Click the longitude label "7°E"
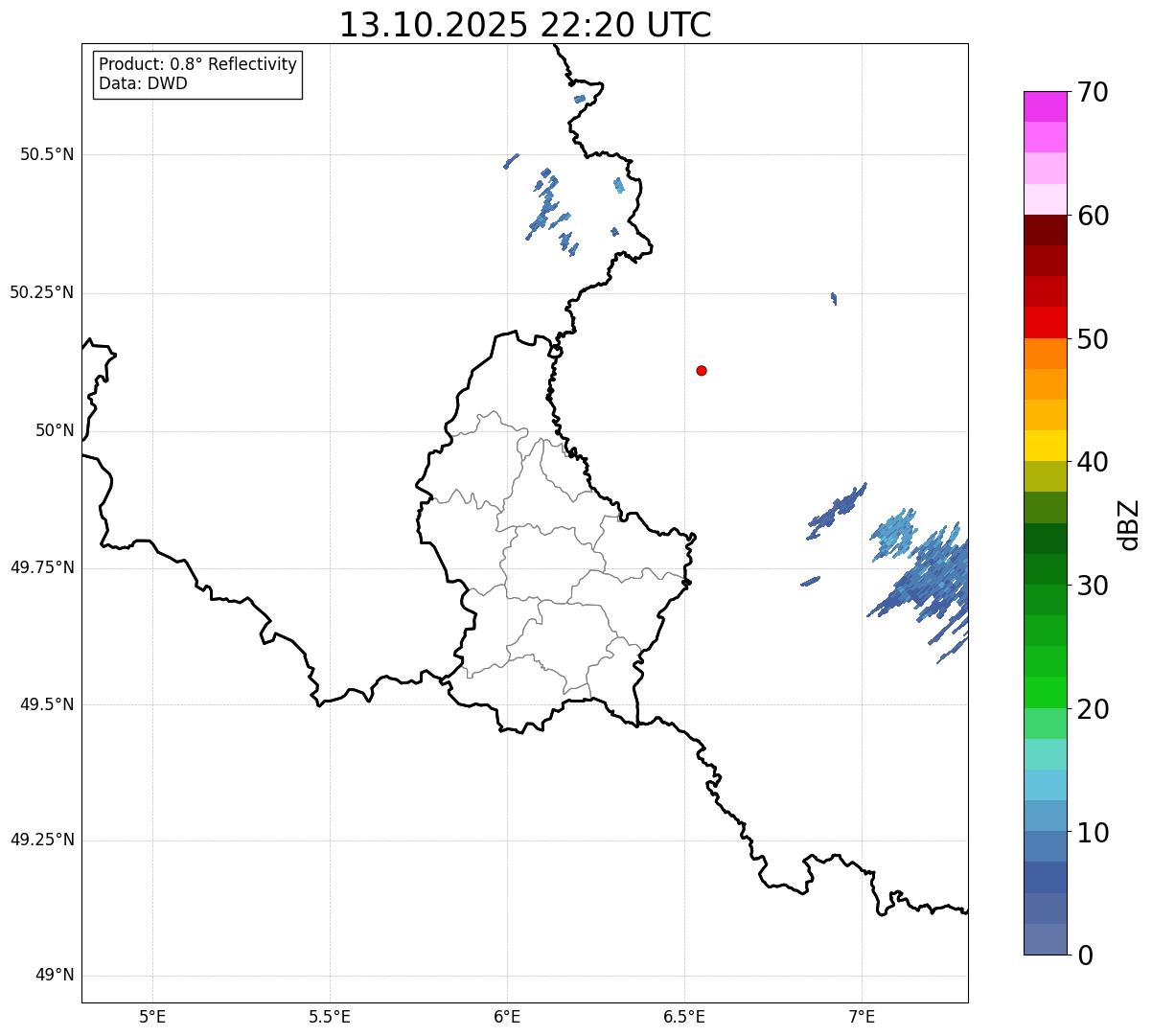Screen dimensions: 1152x1036 862,1016
